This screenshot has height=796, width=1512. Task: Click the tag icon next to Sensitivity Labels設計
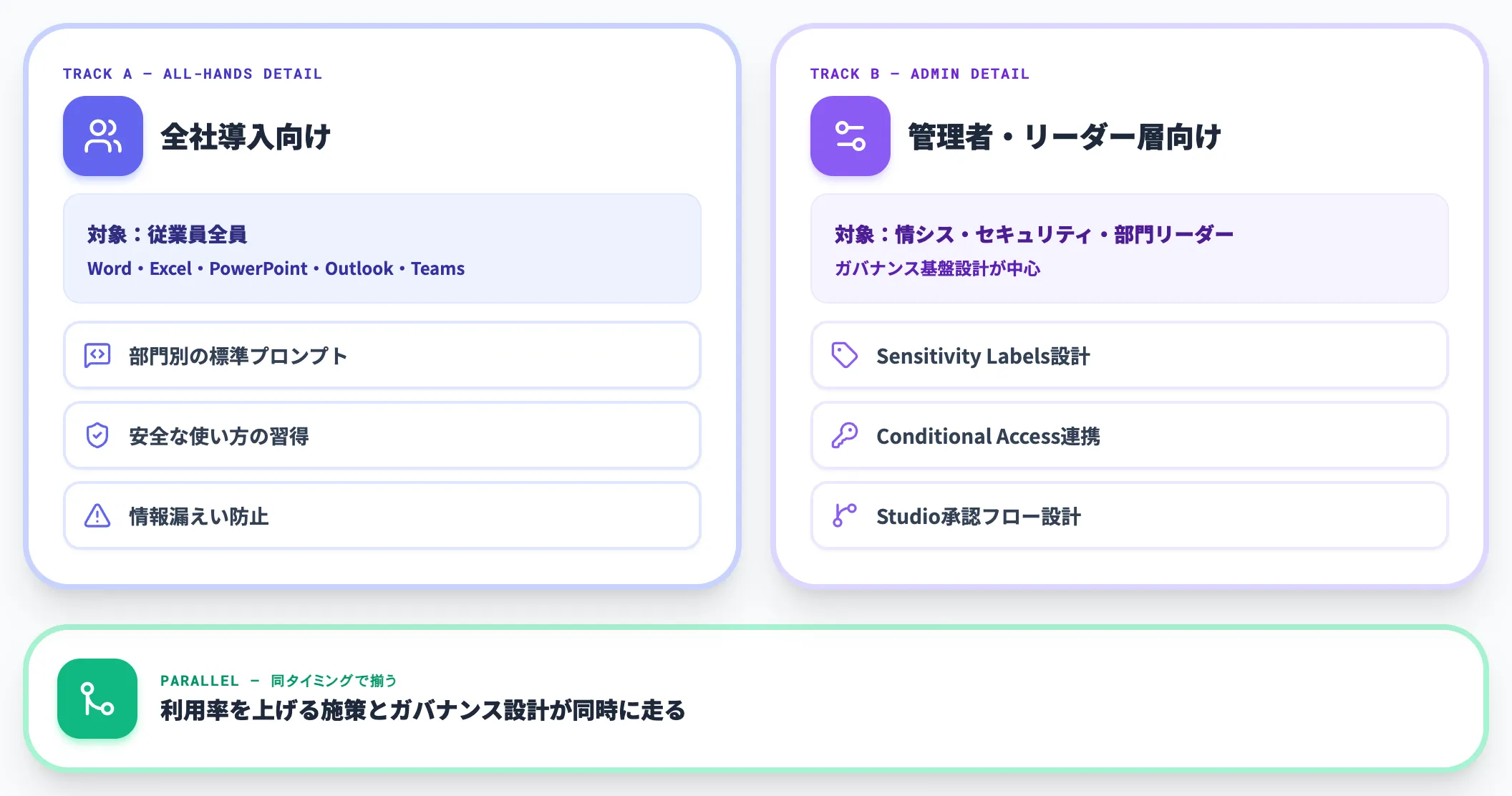click(845, 355)
